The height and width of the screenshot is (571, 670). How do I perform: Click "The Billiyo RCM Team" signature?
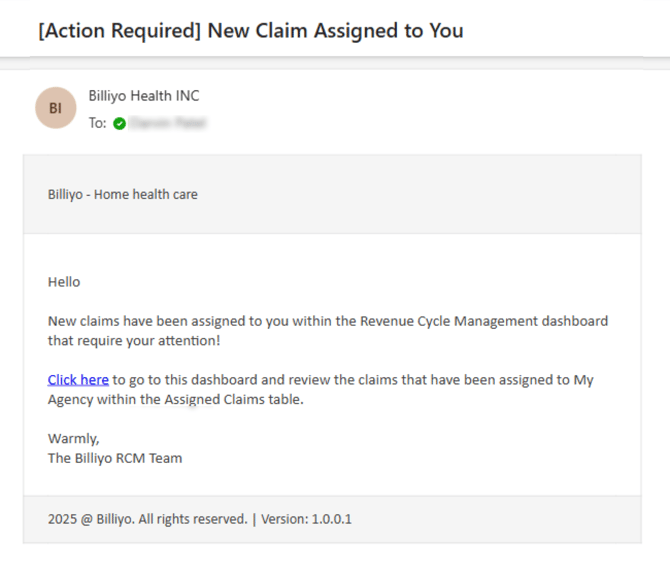tap(115, 458)
